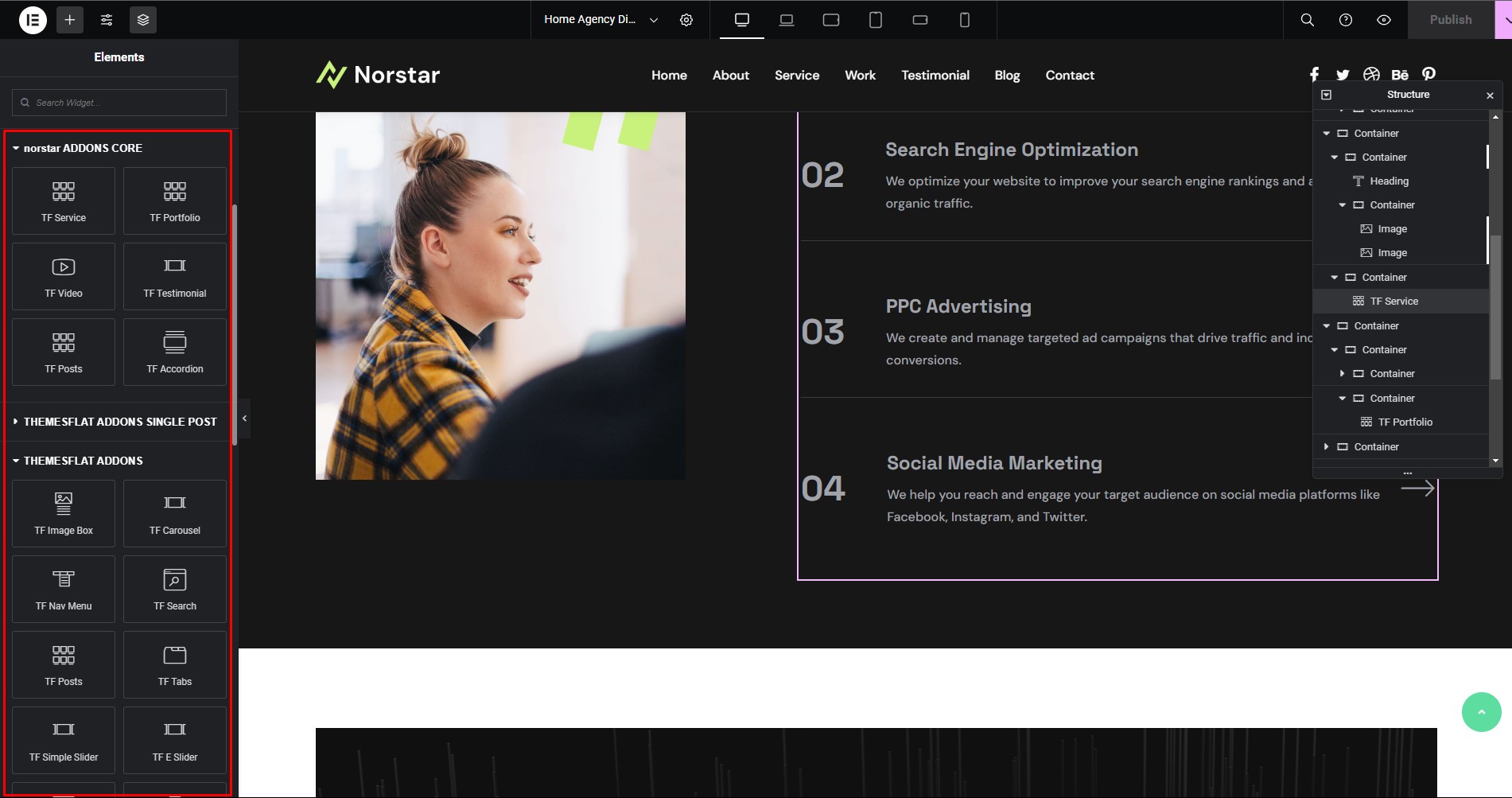Screen dimensions: 1512x798
Task: Select the TF Service widget
Action: (x=64, y=200)
